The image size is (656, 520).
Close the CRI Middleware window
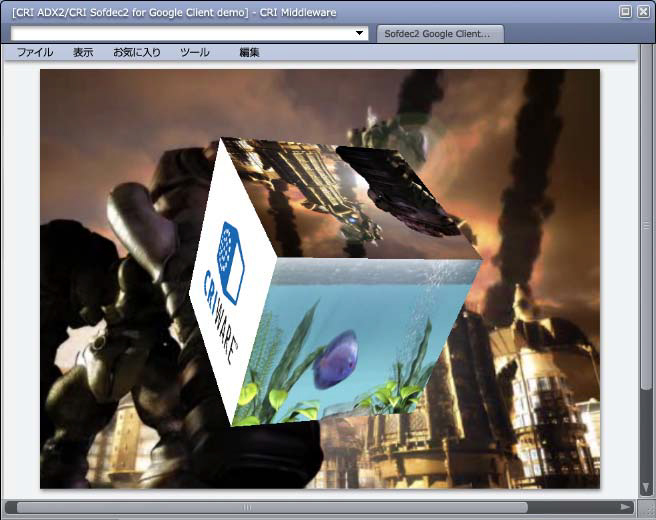[x=643, y=12]
